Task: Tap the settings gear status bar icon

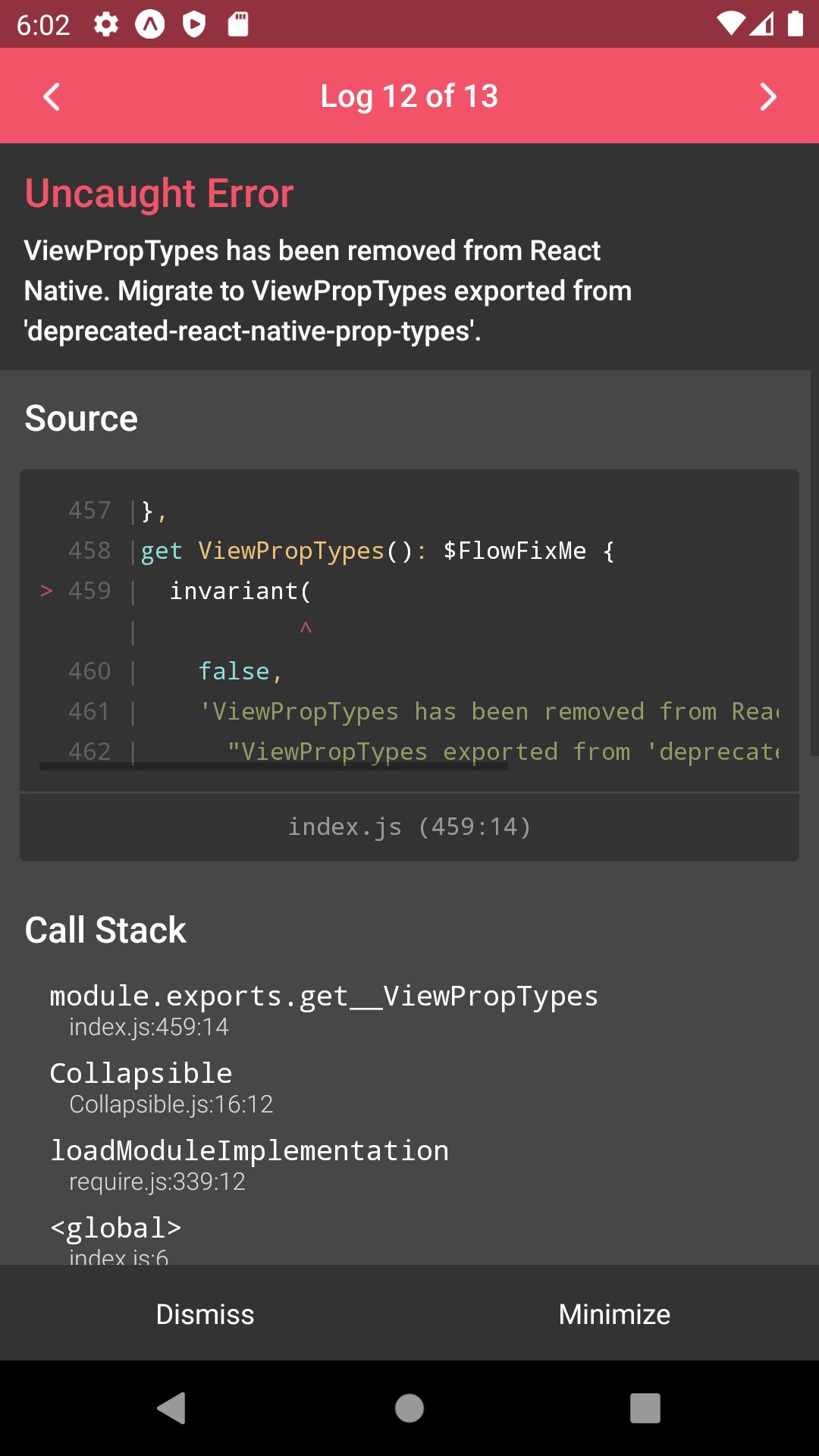Action: click(106, 24)
